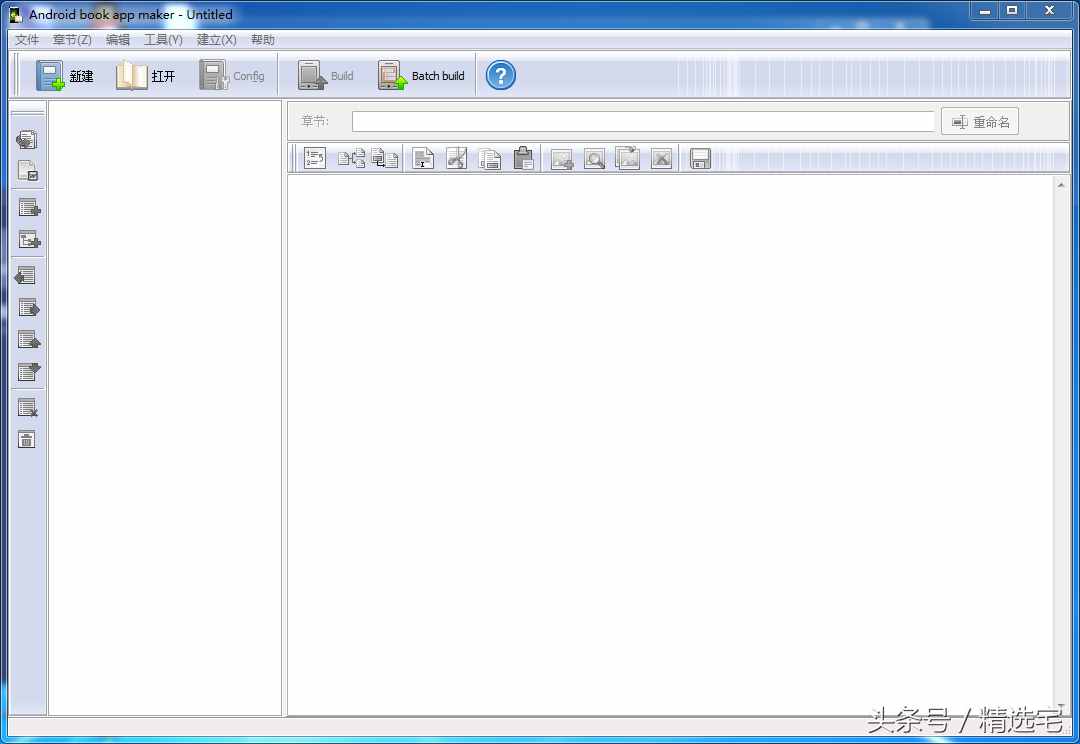This screenshot has height=744, width=1080.
Task: Click the 重命名 (Rename) button
Action: [x=980, y=122]
